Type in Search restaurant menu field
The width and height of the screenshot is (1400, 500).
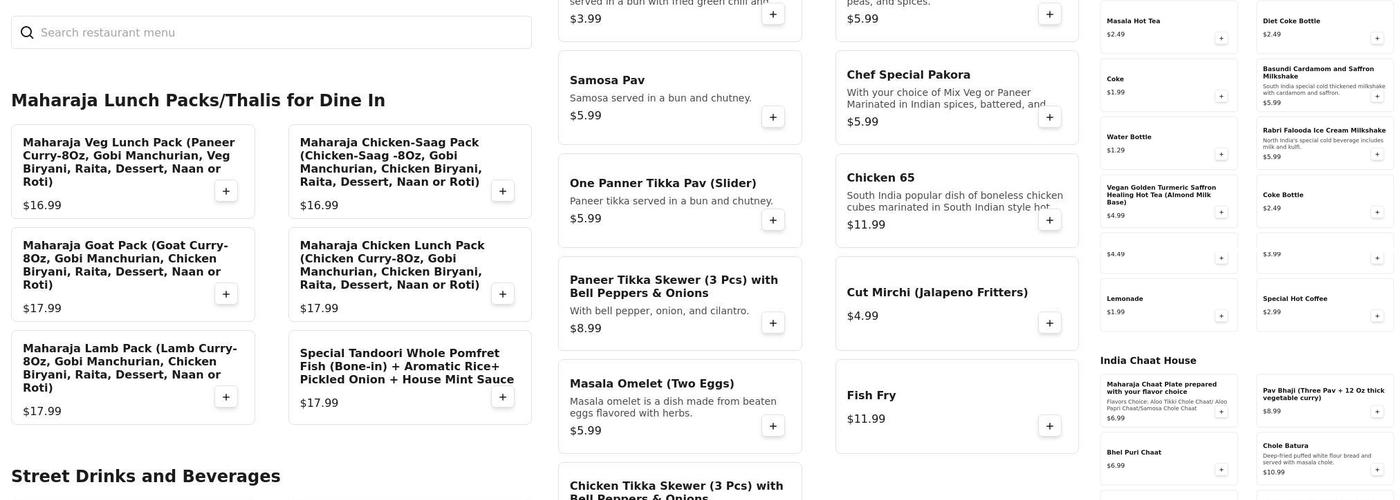(x=280, y=33)
